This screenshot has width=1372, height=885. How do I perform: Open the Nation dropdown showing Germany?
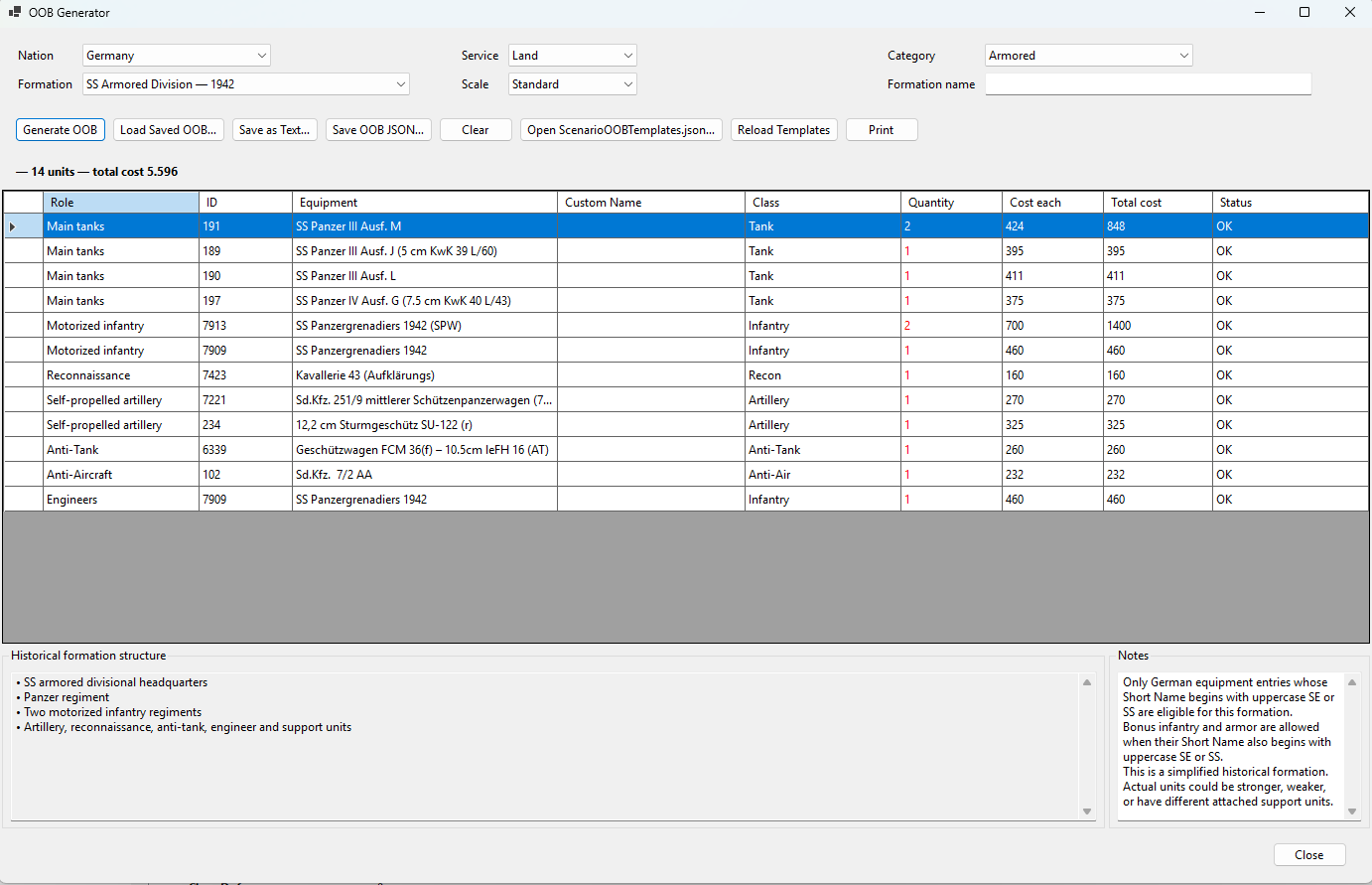point(177,56)
